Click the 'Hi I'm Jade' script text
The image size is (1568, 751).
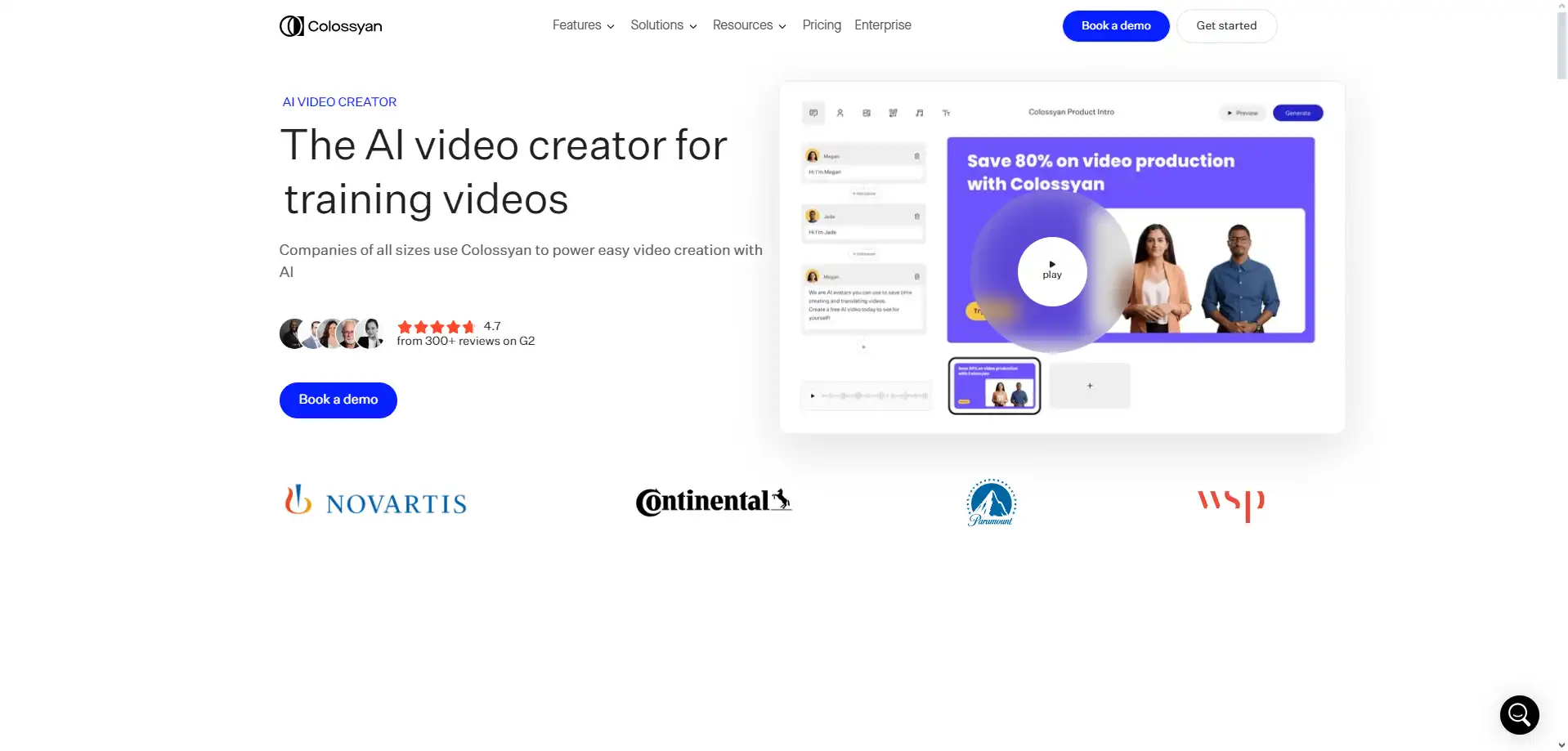point(822,233)
